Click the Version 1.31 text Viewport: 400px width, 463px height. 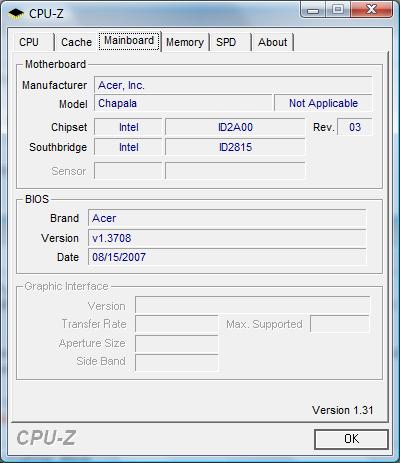(343, 410)
